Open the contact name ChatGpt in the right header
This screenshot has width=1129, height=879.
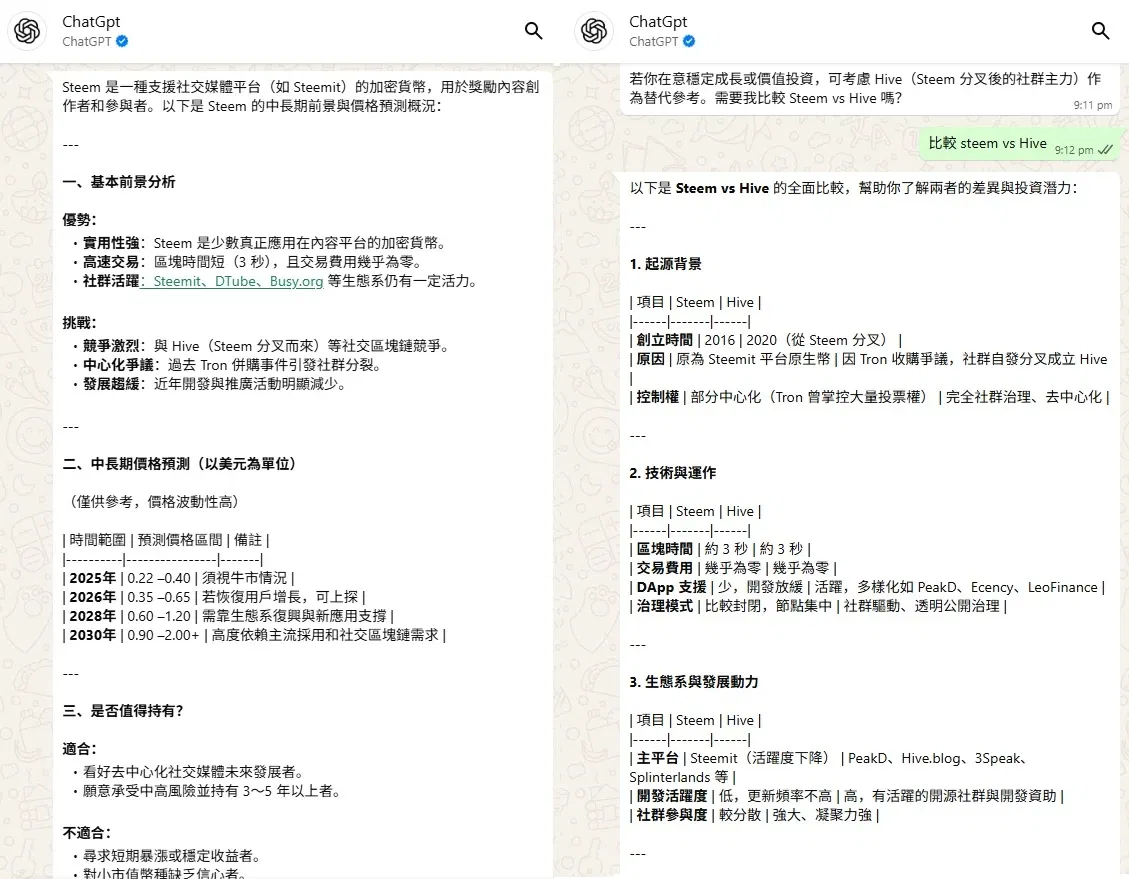click(658, 22)
